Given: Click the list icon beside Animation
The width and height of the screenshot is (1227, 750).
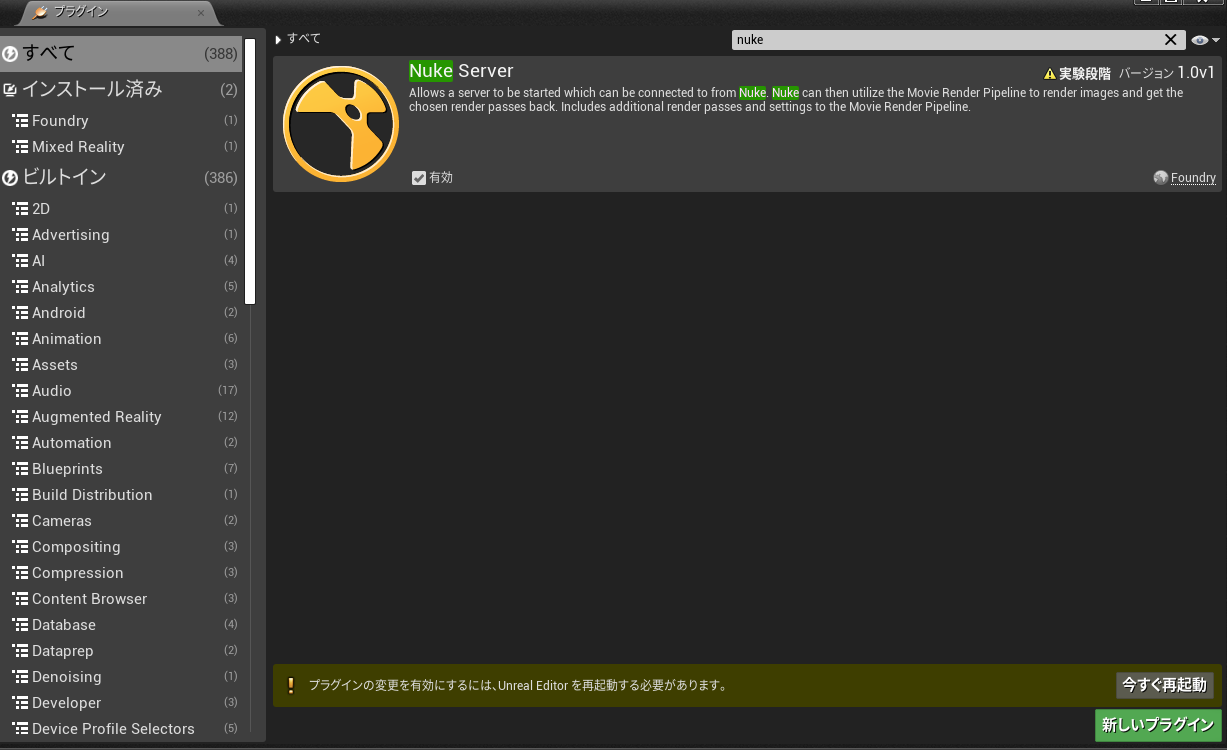Looking at the screenshot, I should (20, 339).
